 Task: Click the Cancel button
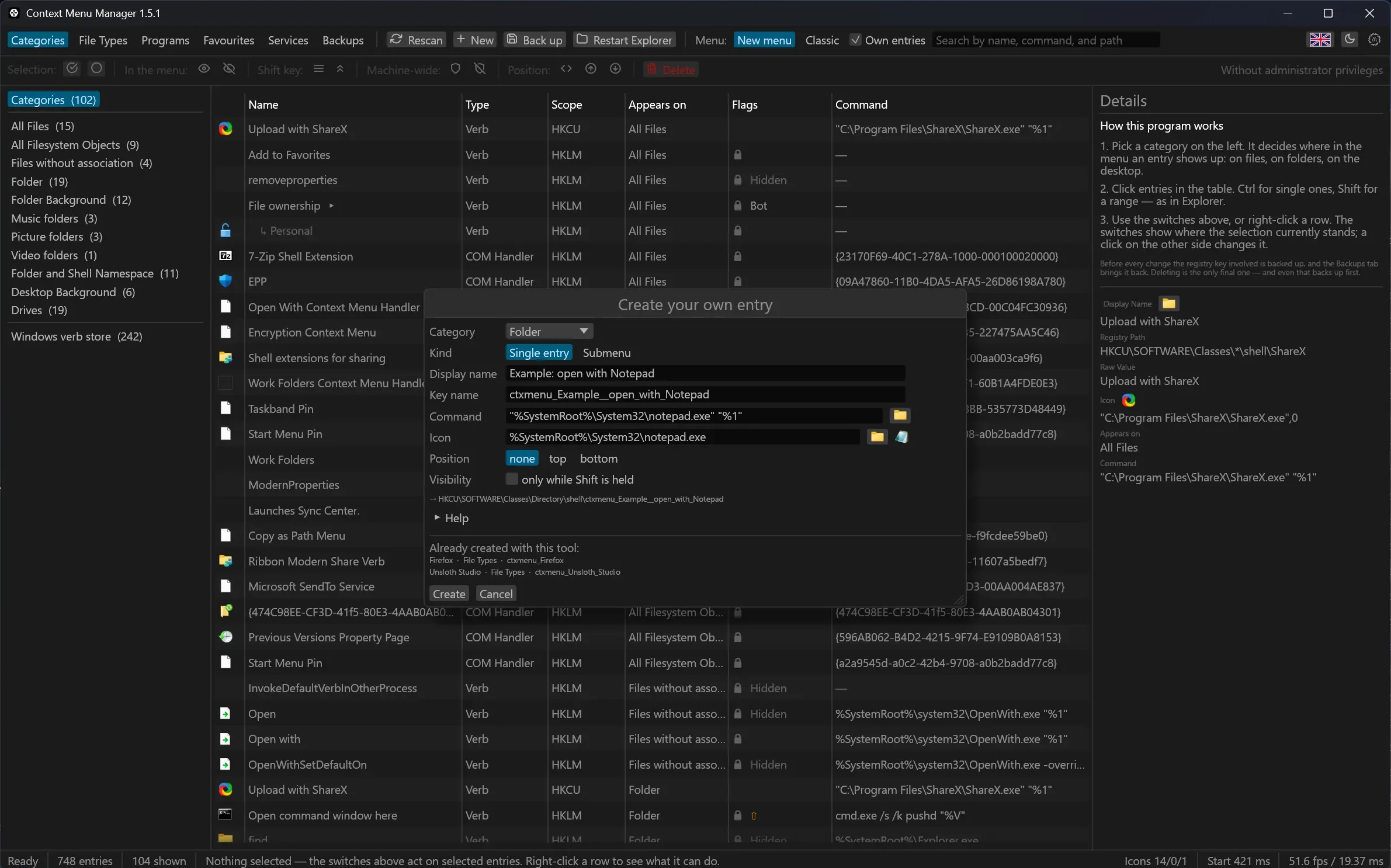[x=496, y=594]
